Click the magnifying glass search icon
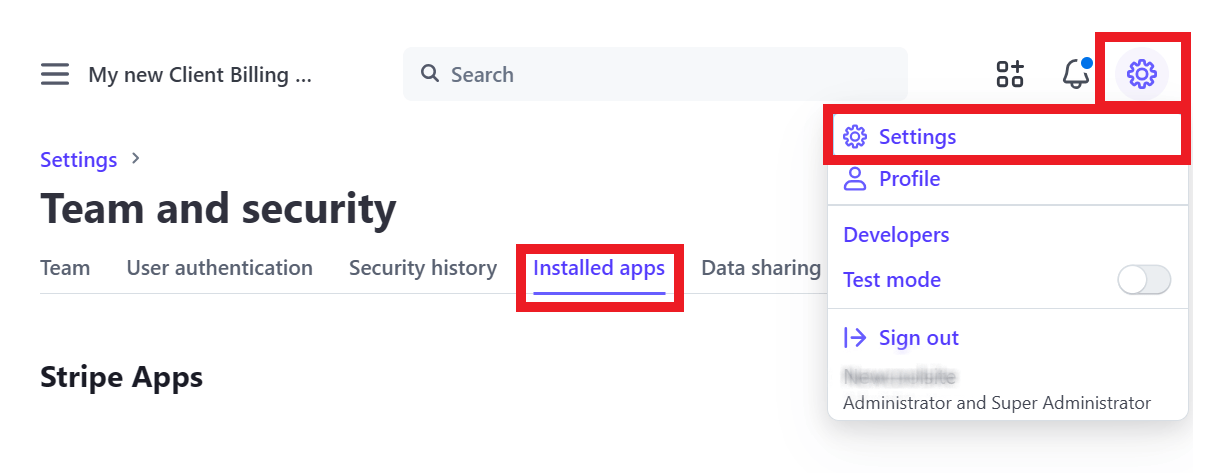 click(x=430, y=74)
